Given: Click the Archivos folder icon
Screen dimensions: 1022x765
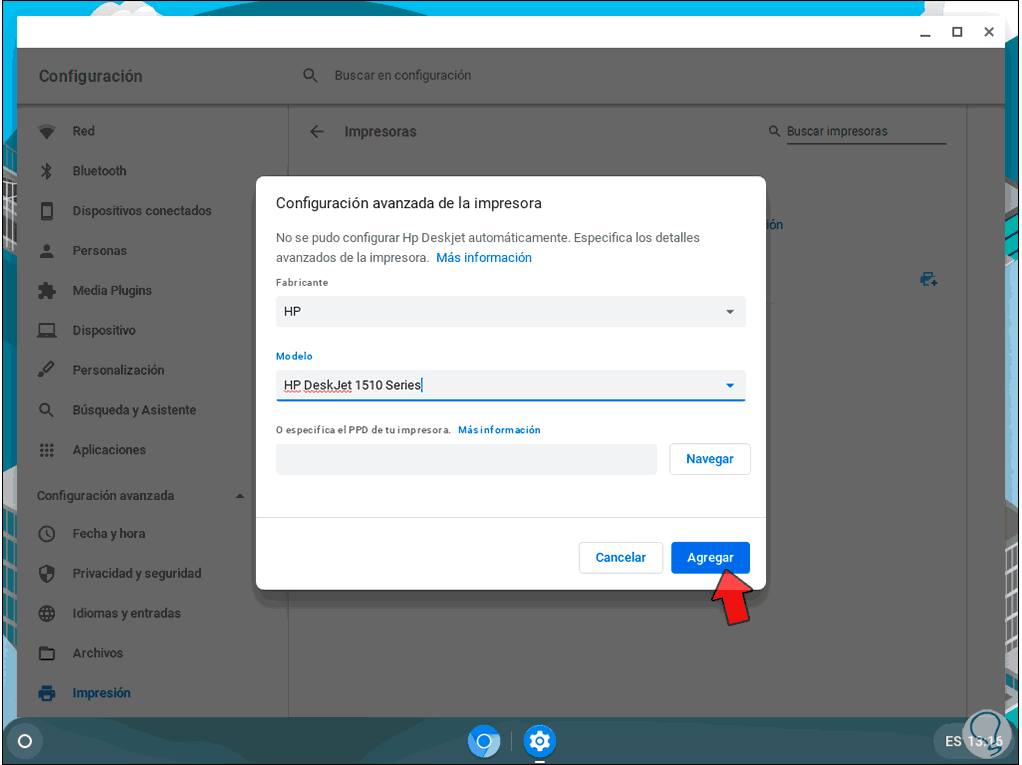Looking at the screenshot, I should click(46, 653).
